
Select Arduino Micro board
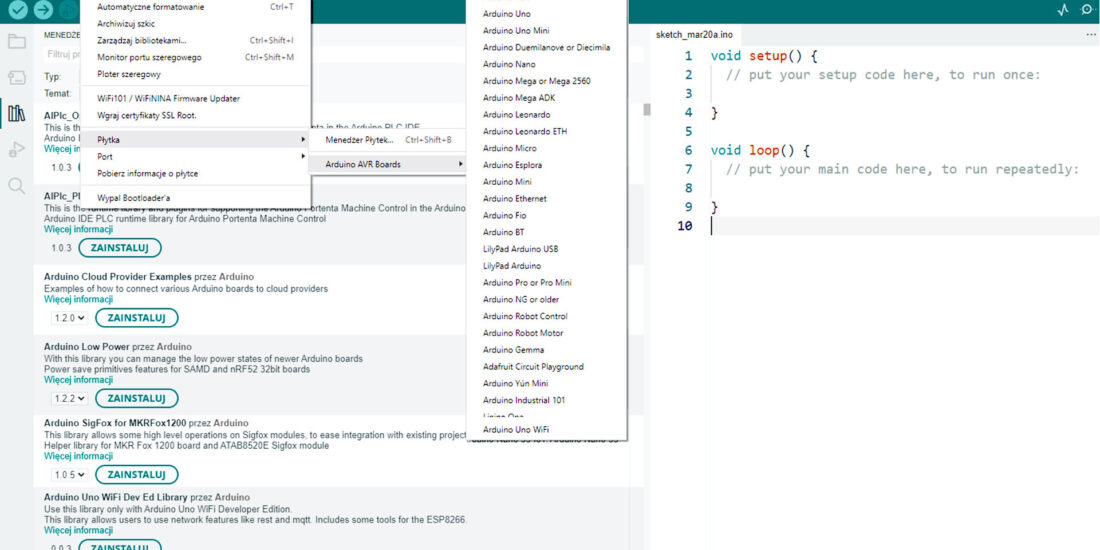[546, 149]
